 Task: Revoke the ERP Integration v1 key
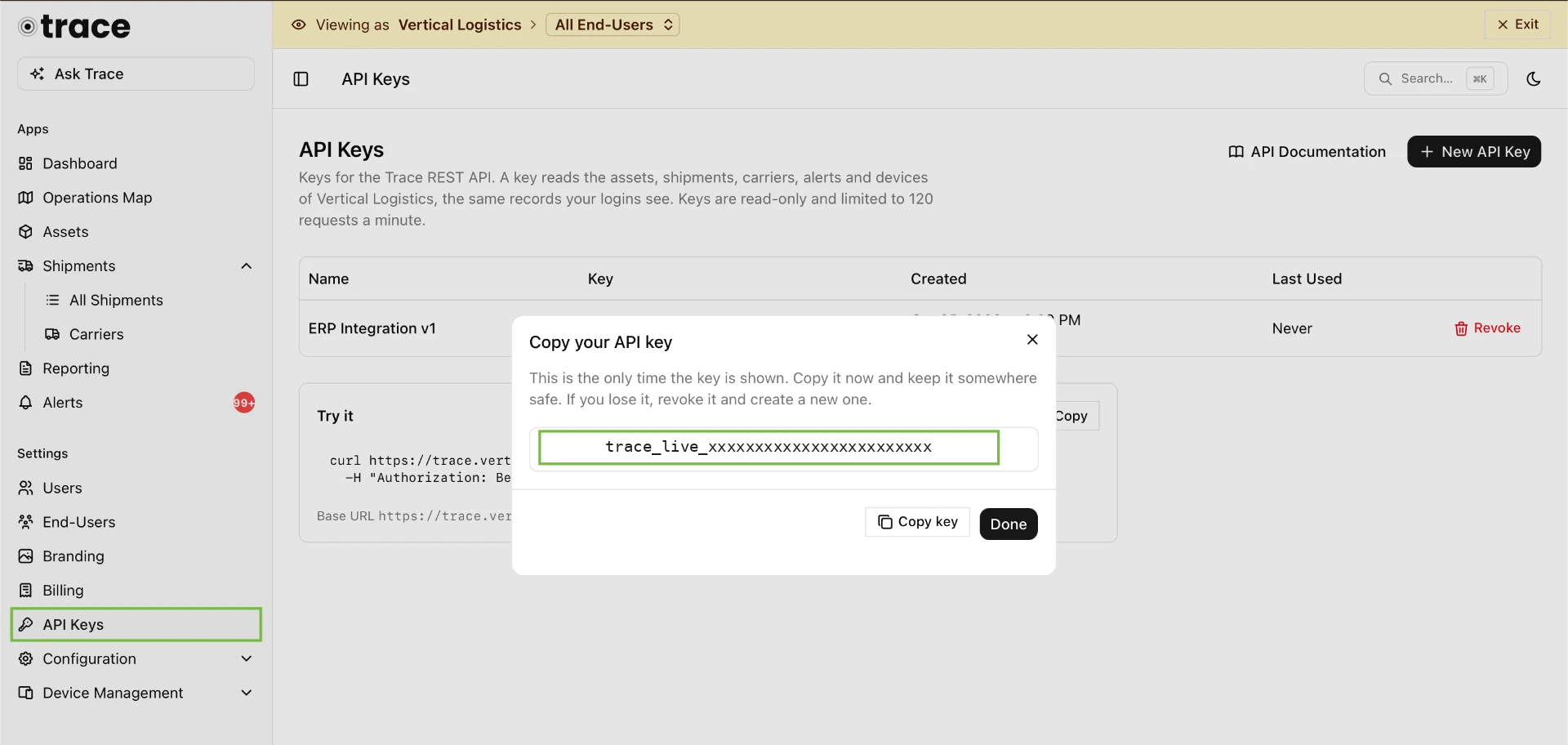point(1487,328)
